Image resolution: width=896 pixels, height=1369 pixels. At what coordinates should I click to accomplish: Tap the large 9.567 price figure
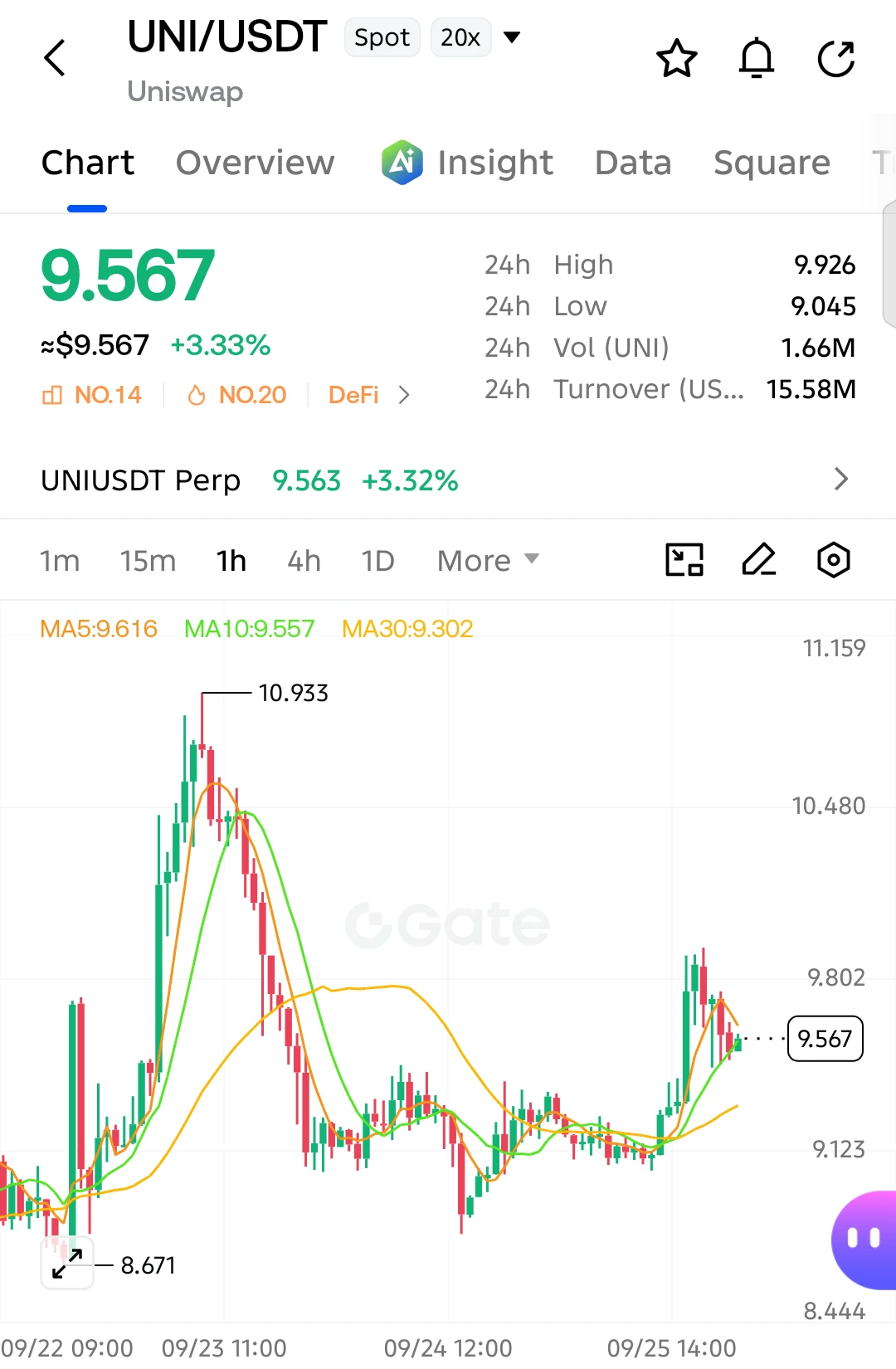(128, 275)
